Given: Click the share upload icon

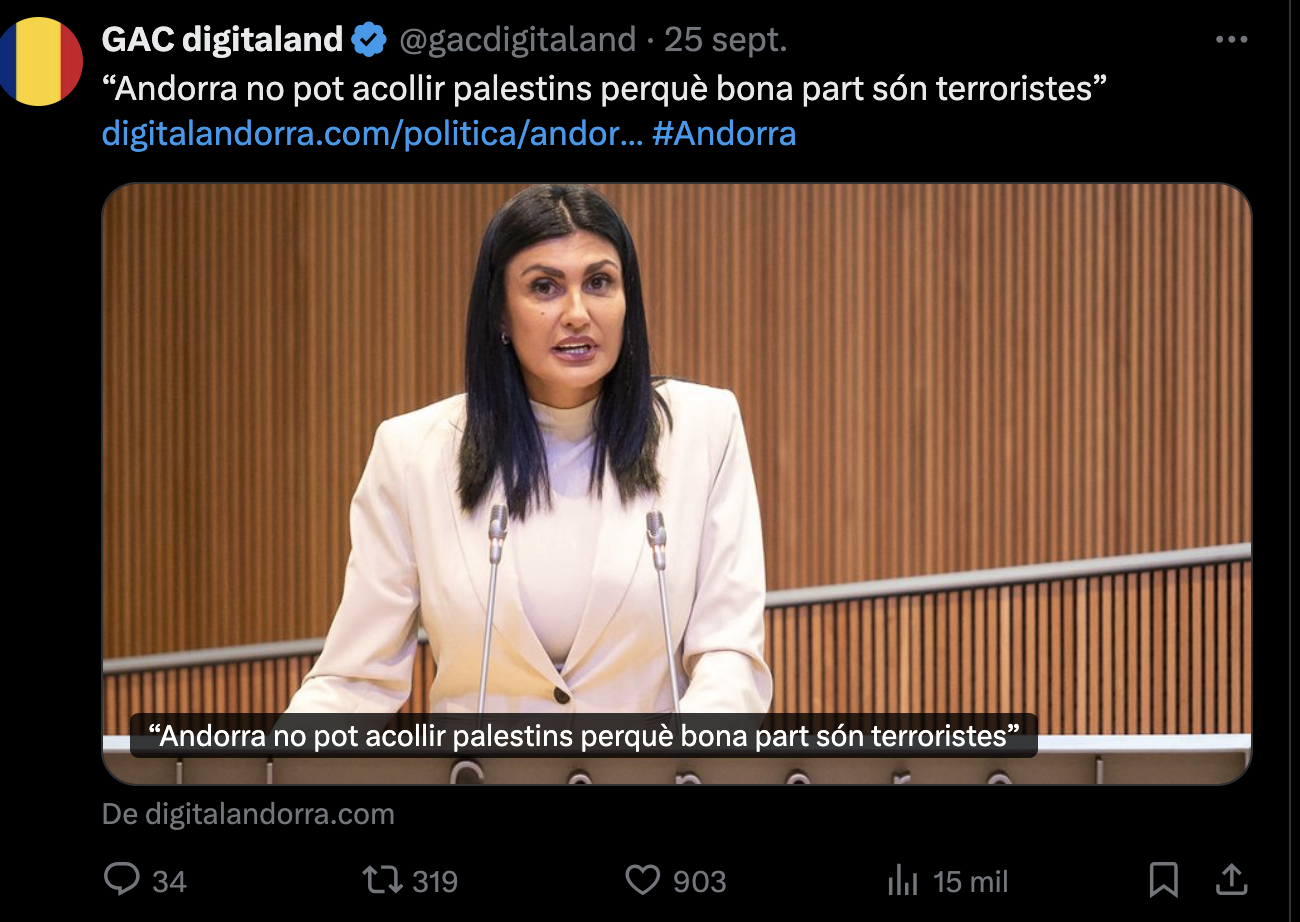Looking at the screenshot, I should click(1231, 880).
